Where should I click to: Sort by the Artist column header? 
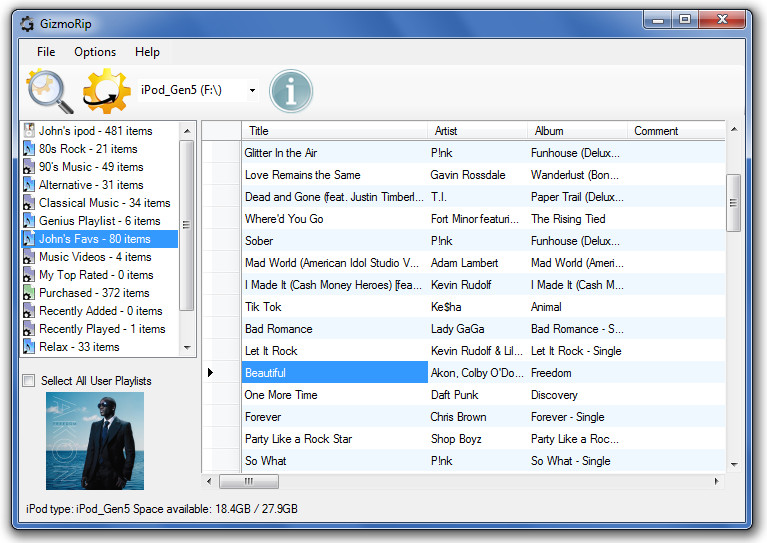pos(477,131)
